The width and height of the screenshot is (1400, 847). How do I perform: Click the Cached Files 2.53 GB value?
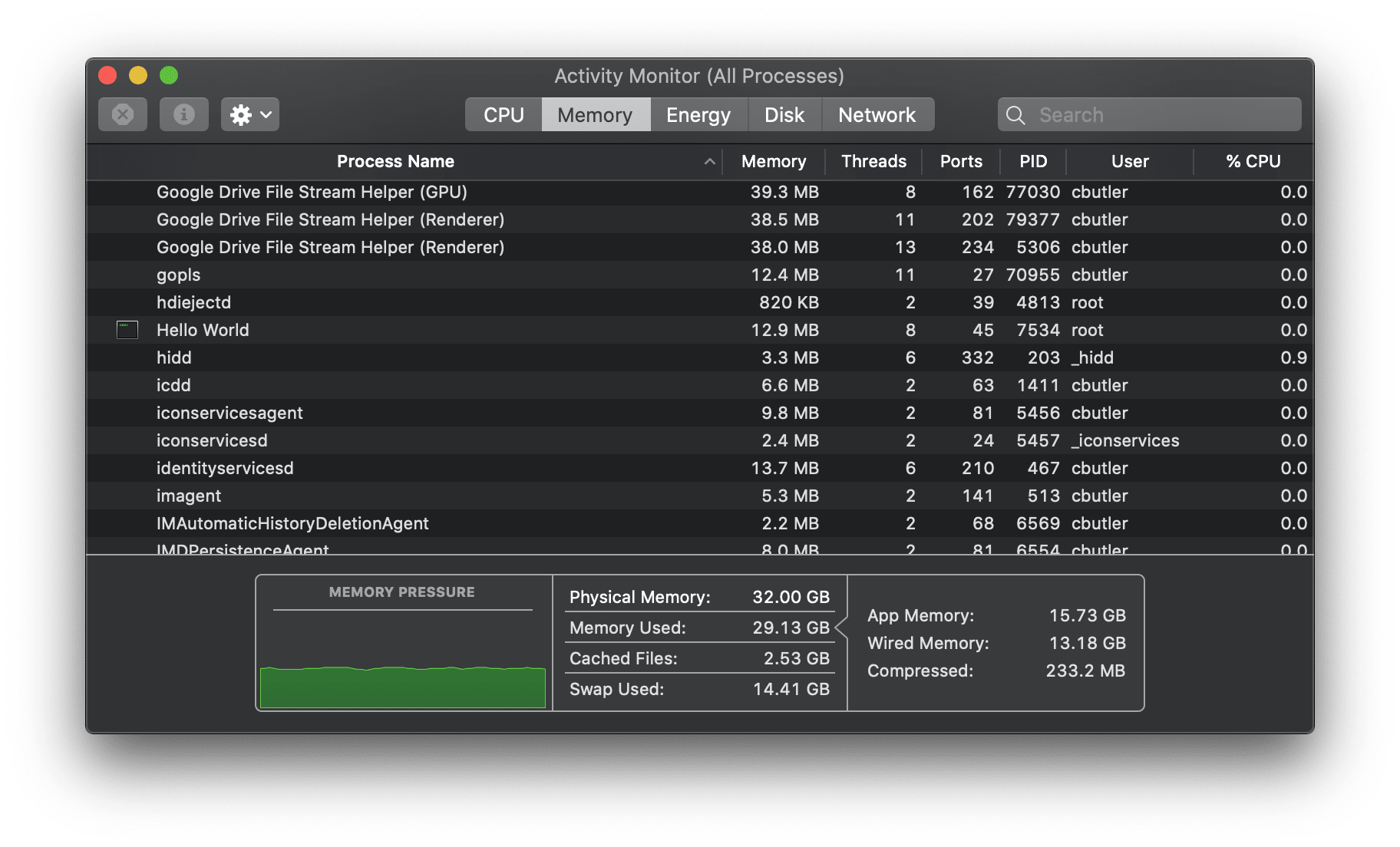click(x=796, y=658)
